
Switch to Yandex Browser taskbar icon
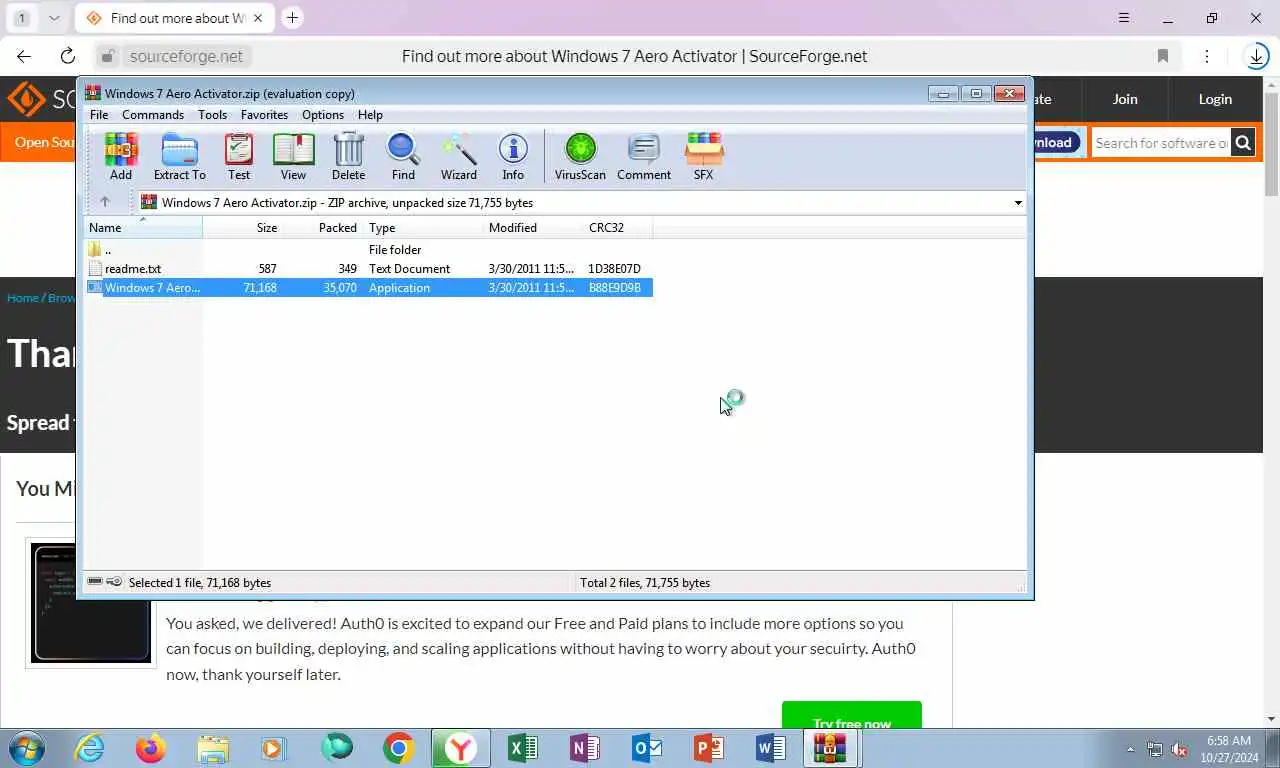tap(460, 748)
